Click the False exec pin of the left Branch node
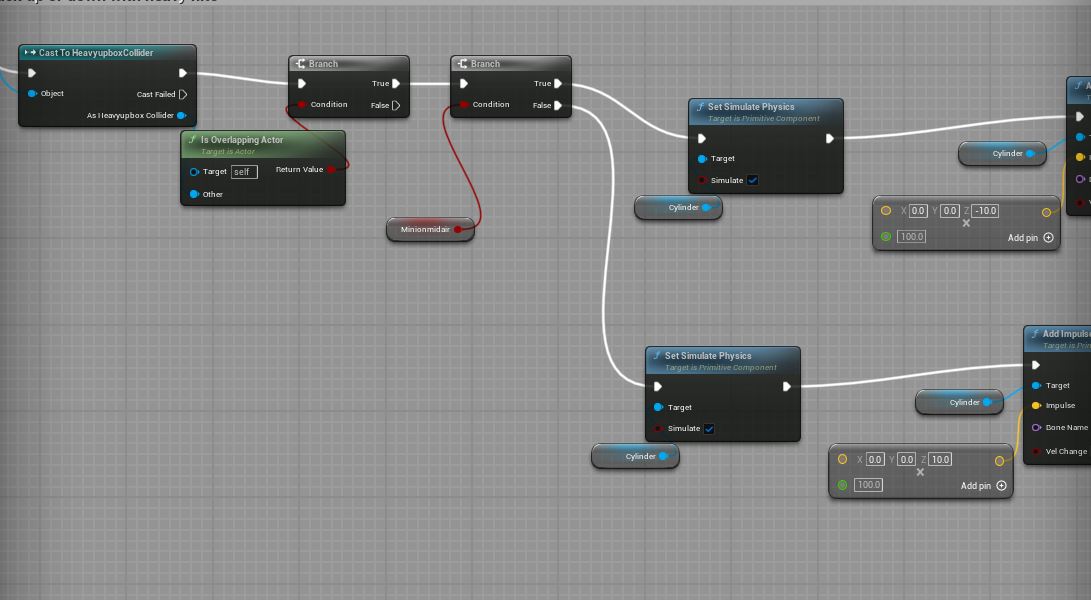Image resolution: width=1091 pixels, height=600 pixels. click(396, 105)
